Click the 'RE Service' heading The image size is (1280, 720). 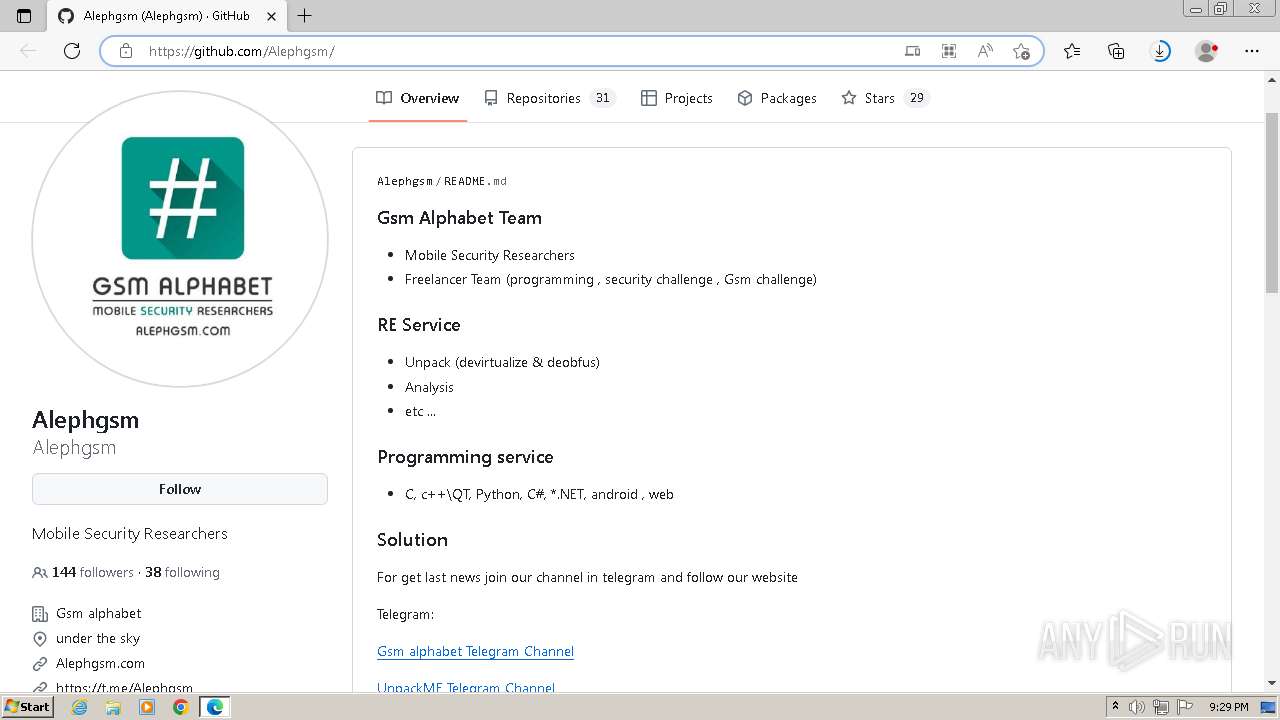[419, 325]
